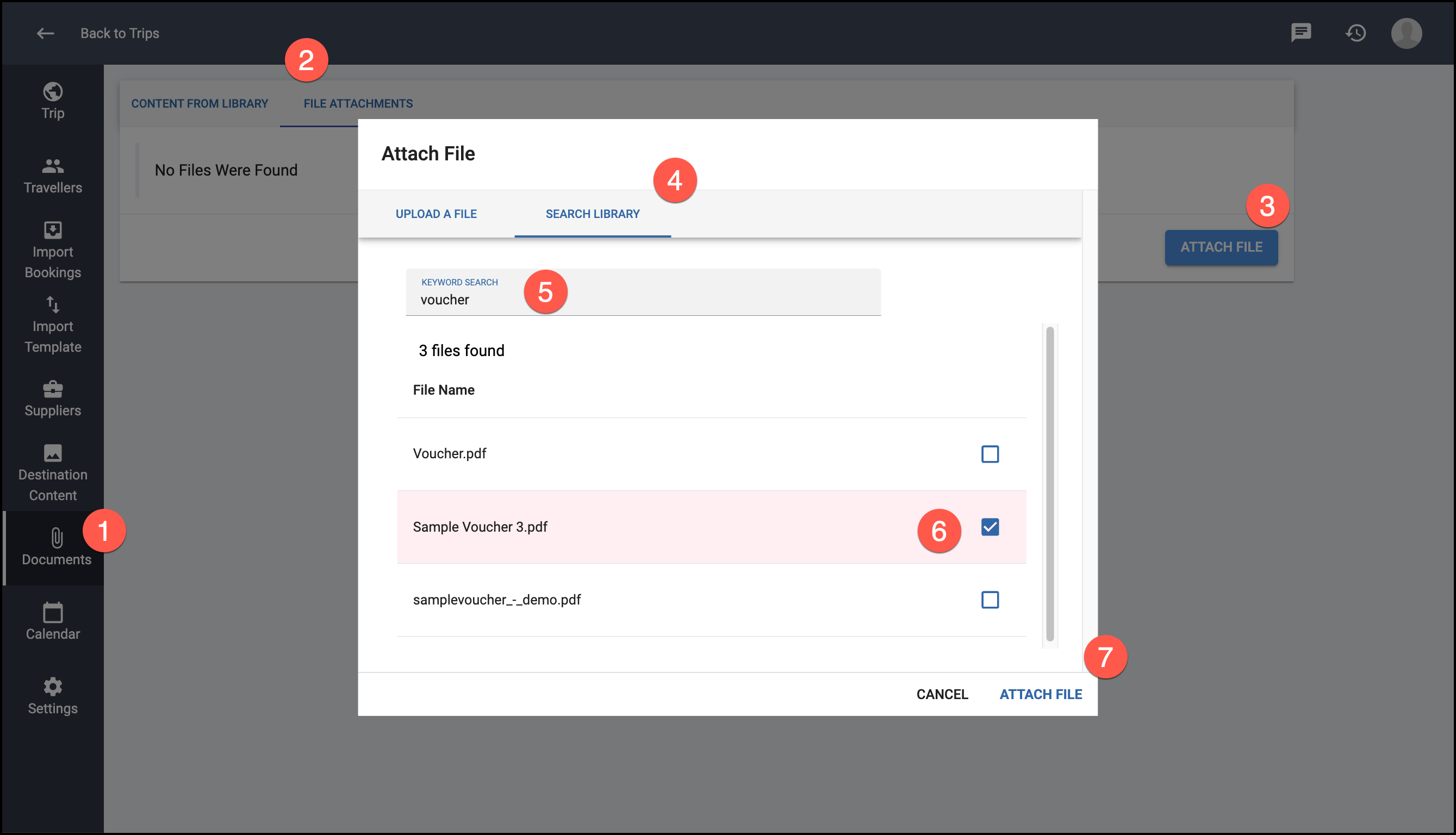
Task: Switch to Content From Library tab
Action: (200, 104)
